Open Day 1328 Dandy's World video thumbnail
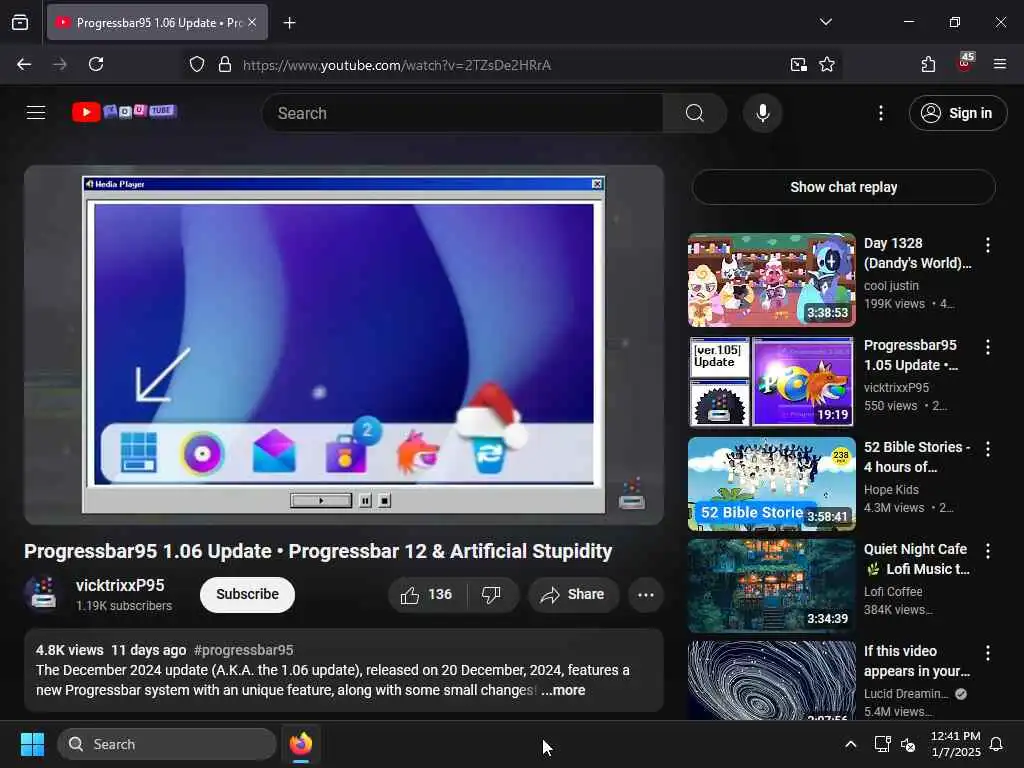This screenshot has height=768, width=1024. tap(771, 280)
